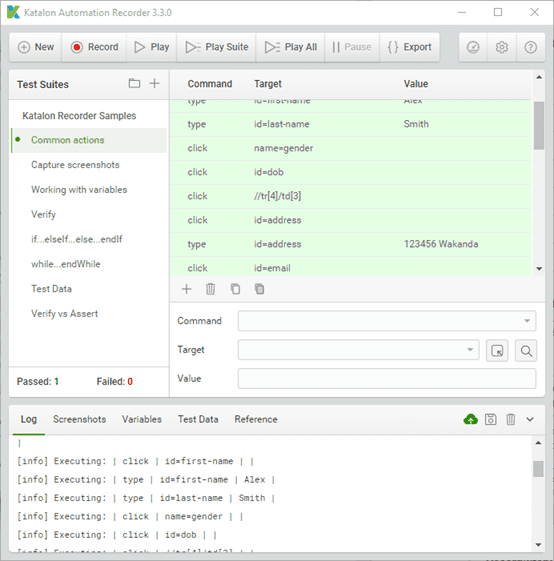Viewport: 554px width, 561px height.
Task: Click the command table scroll down arrow
Action: click(x=539, y=269)
